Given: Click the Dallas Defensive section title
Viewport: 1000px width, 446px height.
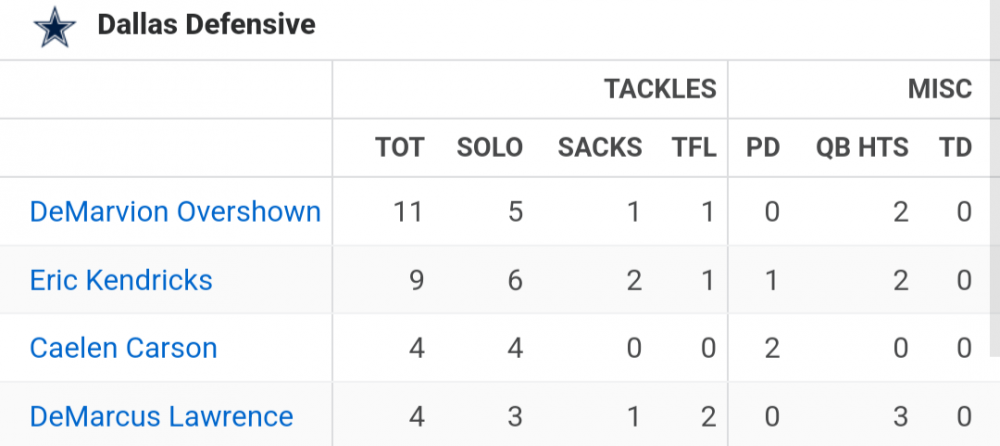Looking at the screenshot, I should (x=206, y=25).
